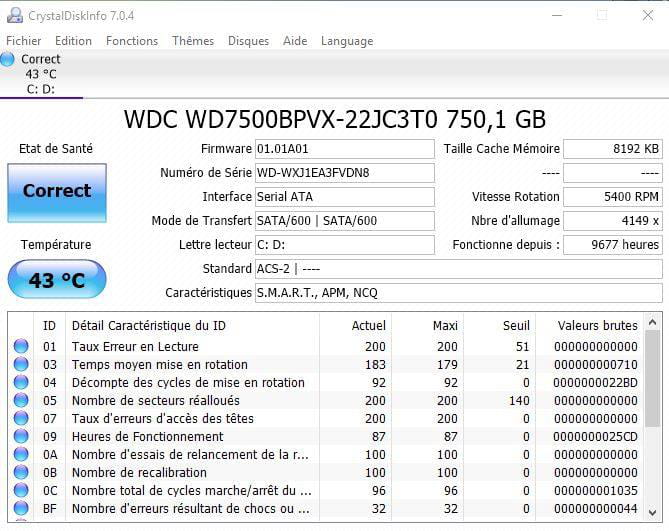This screenshot has height=531, width=669.
Task: Click raw value 0000000025CD
Action: [x=596, y=437]
